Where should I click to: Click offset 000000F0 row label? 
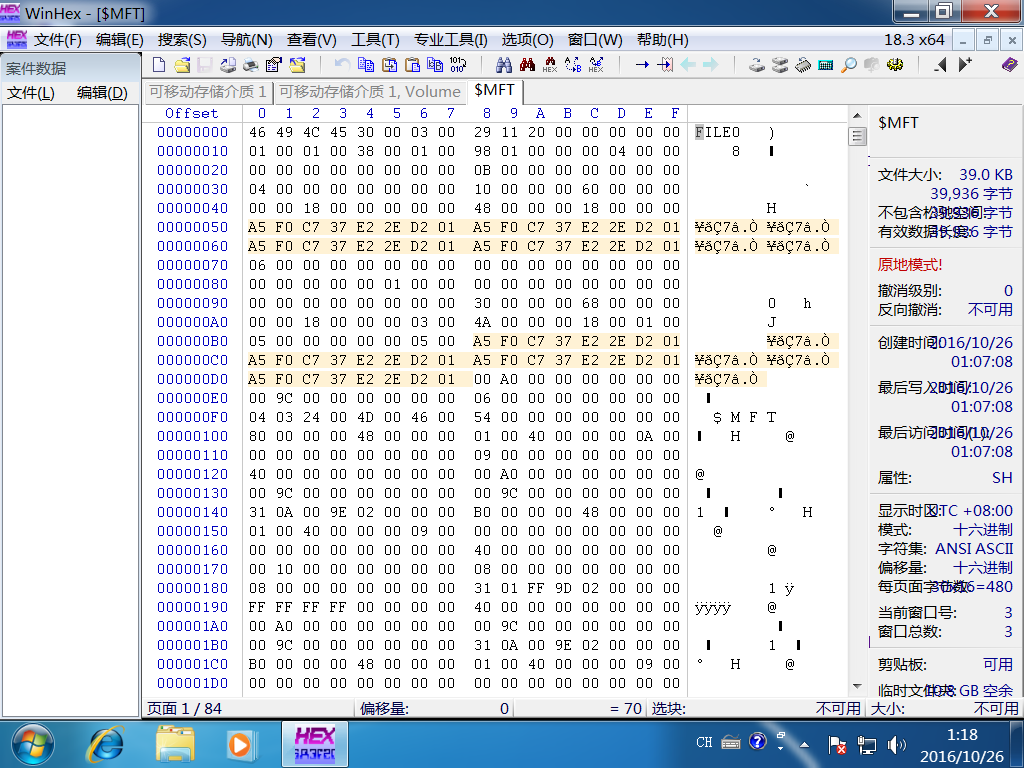193,417
